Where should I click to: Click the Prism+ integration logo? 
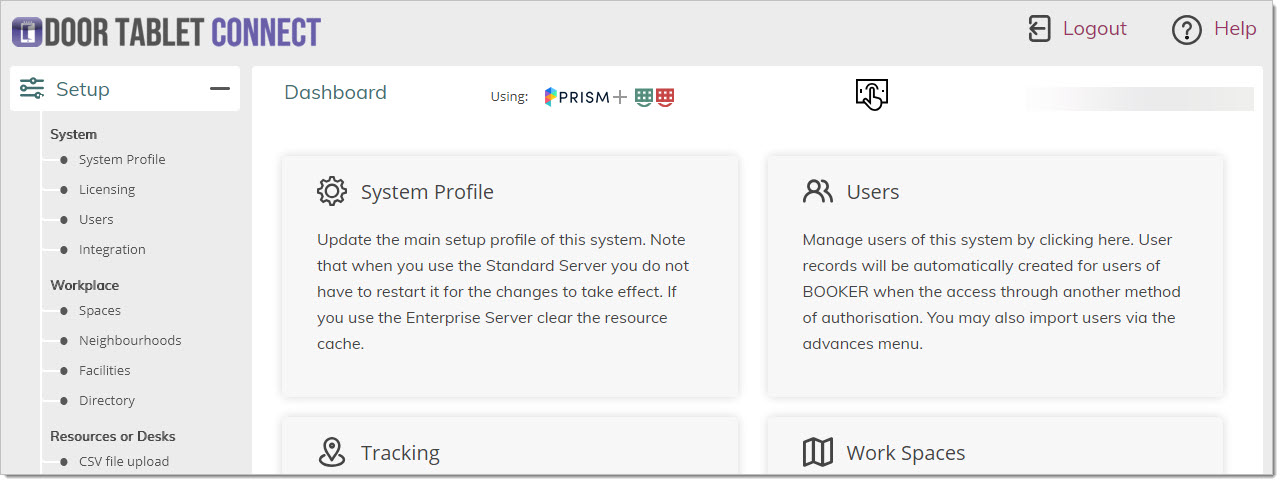click(585, 97)
